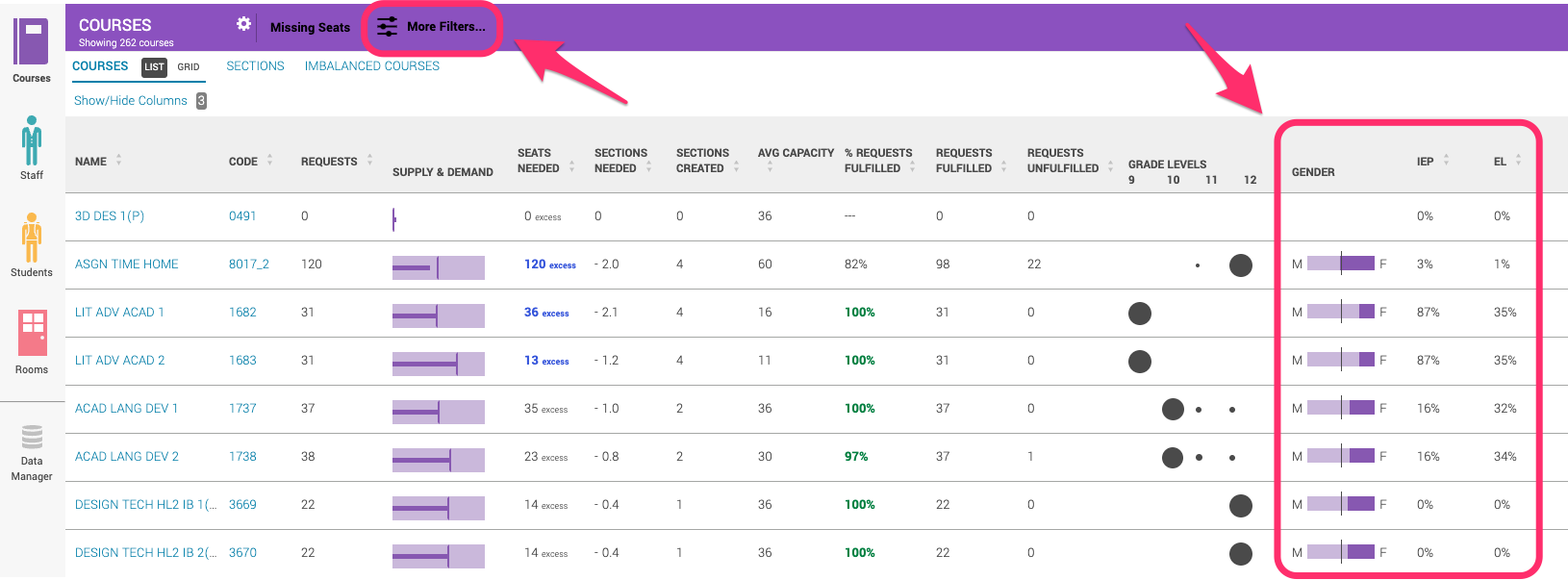Click the More Filters sliders icon

pos(387,27)
